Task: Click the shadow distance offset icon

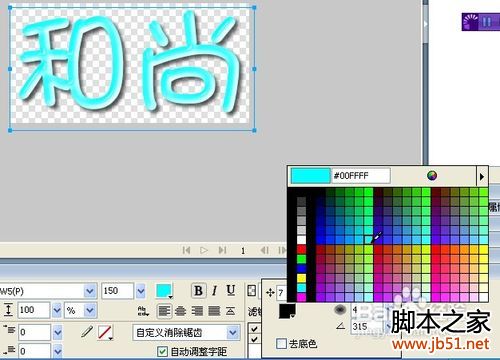Action: [x=270, y=293]
